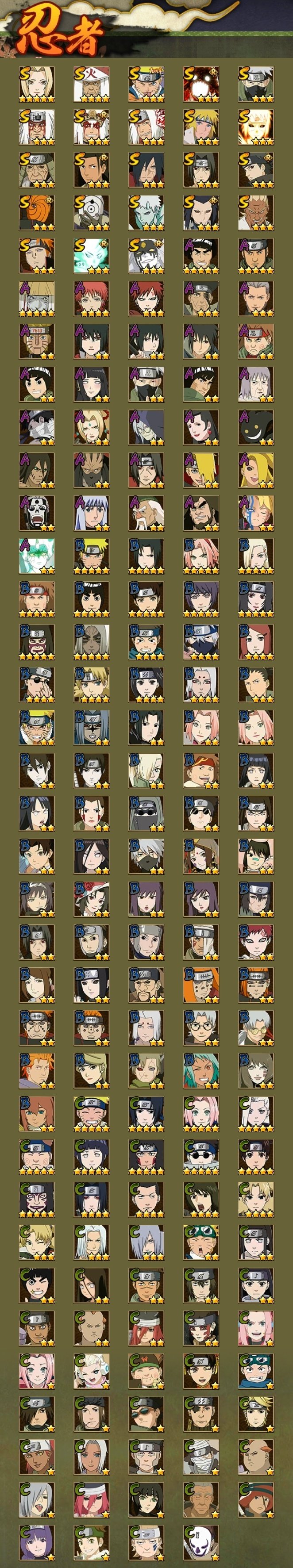The image size is (293, 1568).
Task: Open the S-rank red-eyed dark beast tile
Action: click(201, 84)
